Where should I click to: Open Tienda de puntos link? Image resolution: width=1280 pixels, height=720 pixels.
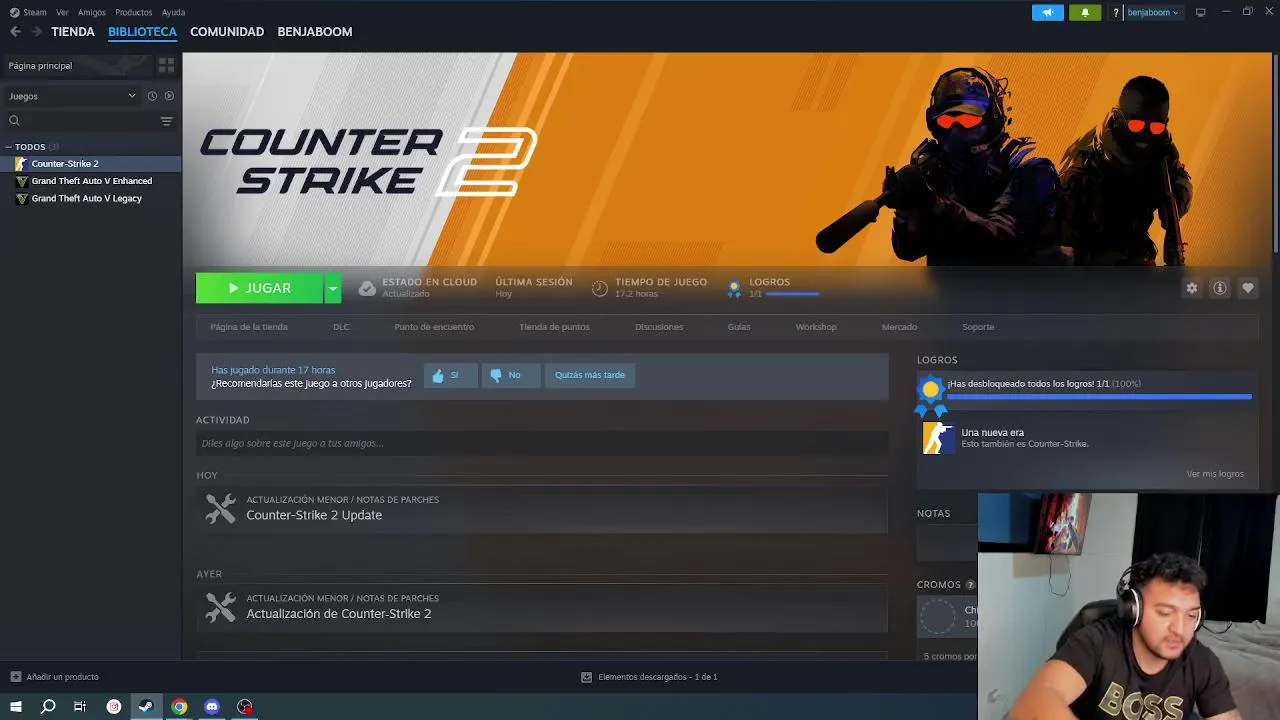pyautogui.click(x=554, y=327)
